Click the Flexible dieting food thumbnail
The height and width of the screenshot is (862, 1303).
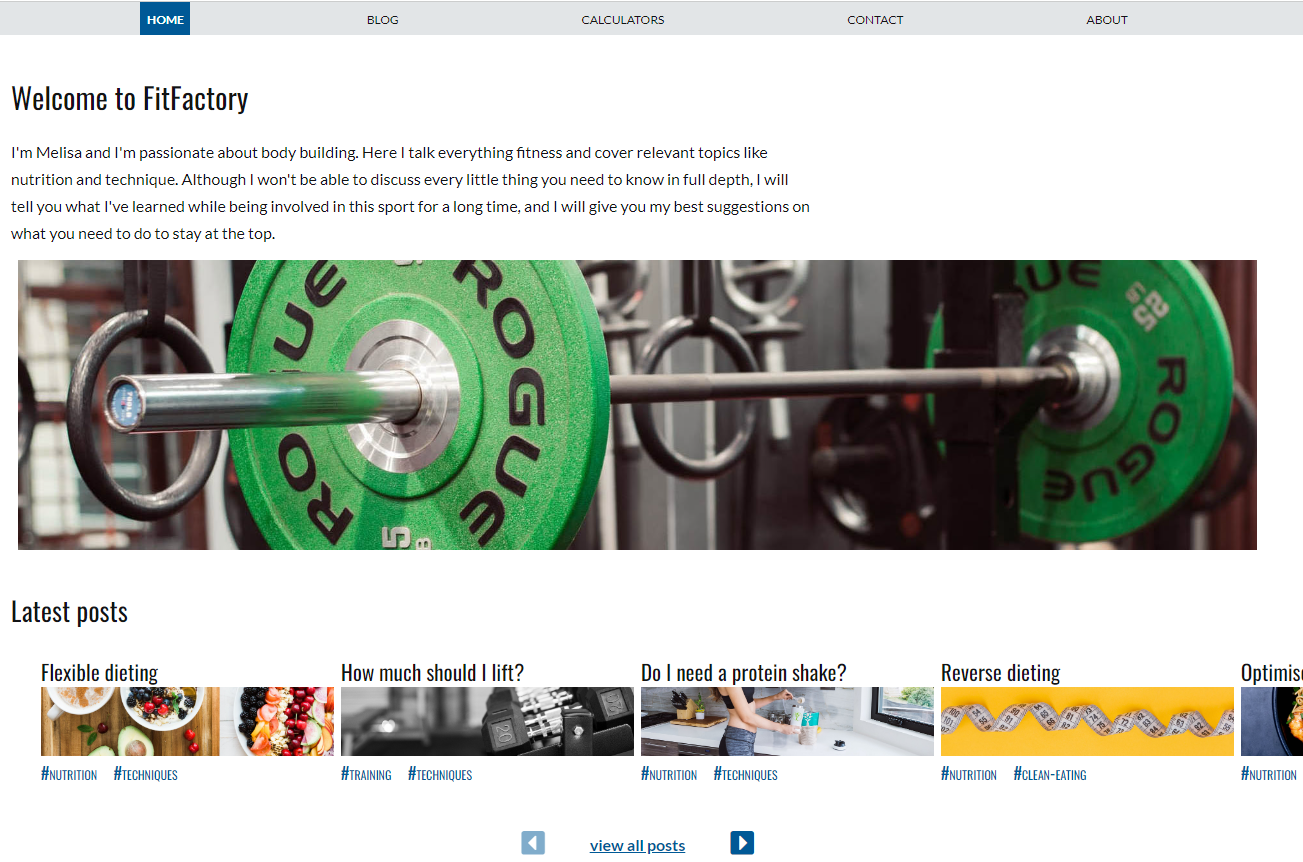pyautogui.click(x=187, y=721)
